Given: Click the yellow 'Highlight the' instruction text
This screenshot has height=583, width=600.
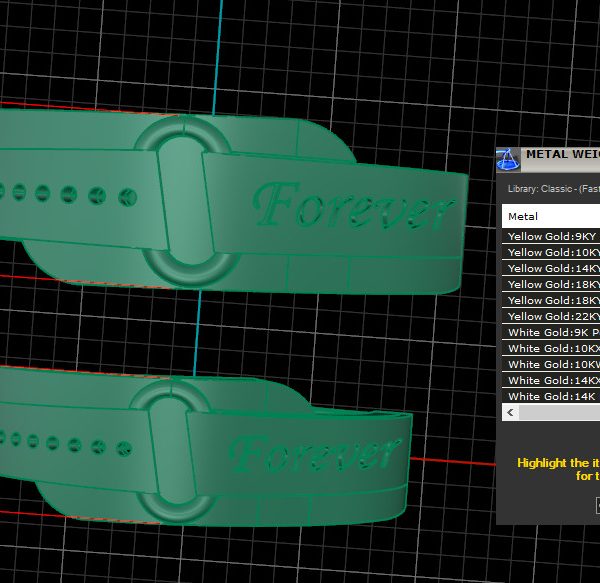Looking at the screenshot, I should [x=557, y=463].
